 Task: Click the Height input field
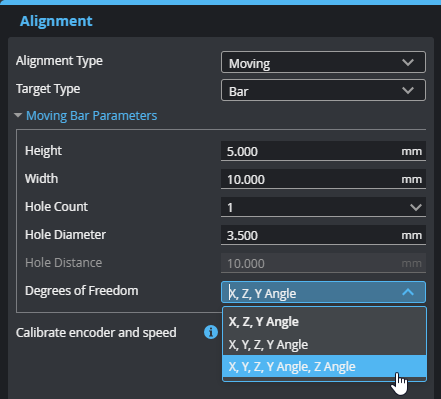tap(323, 151)
